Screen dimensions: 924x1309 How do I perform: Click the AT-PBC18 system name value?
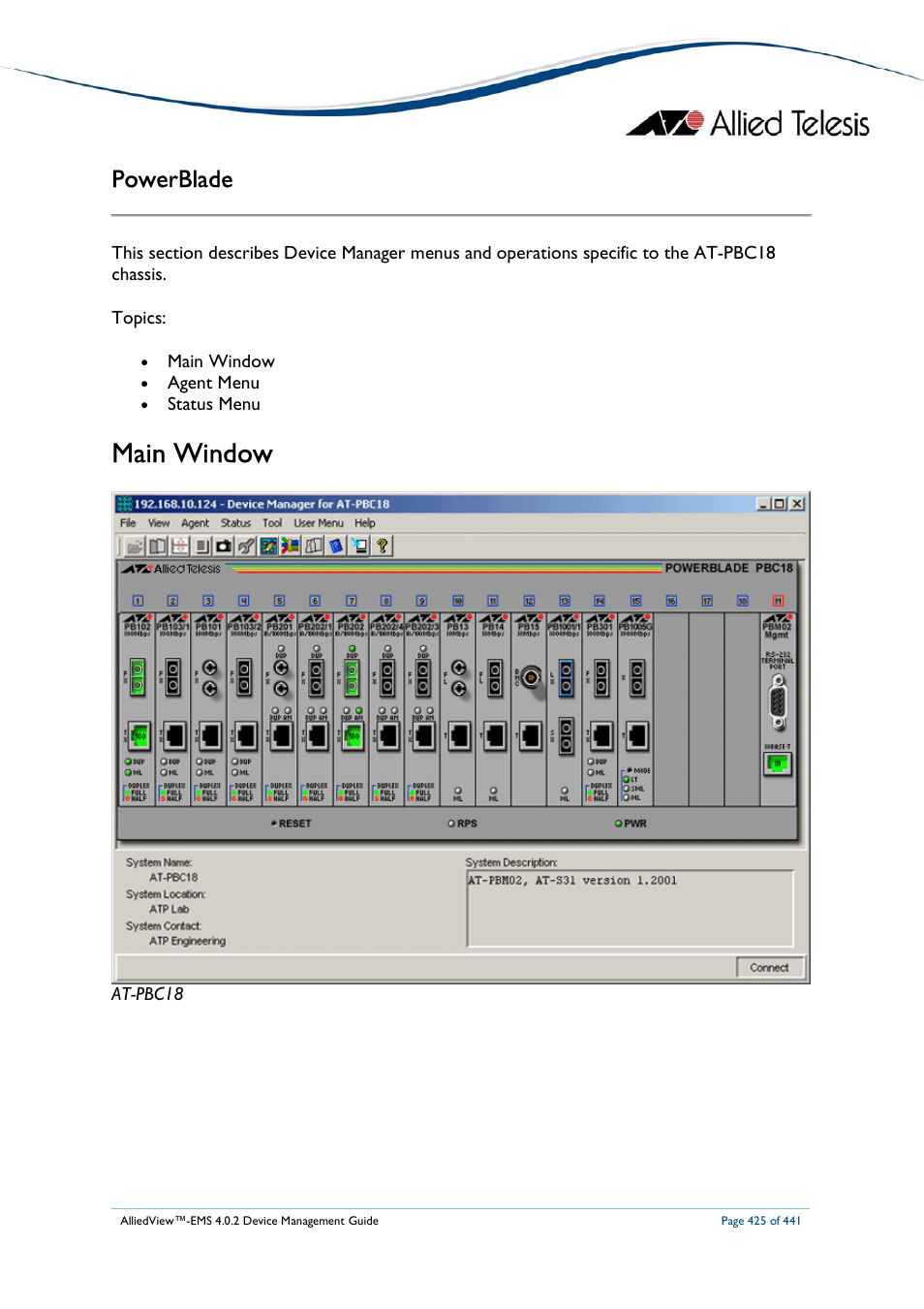(173, 878)
